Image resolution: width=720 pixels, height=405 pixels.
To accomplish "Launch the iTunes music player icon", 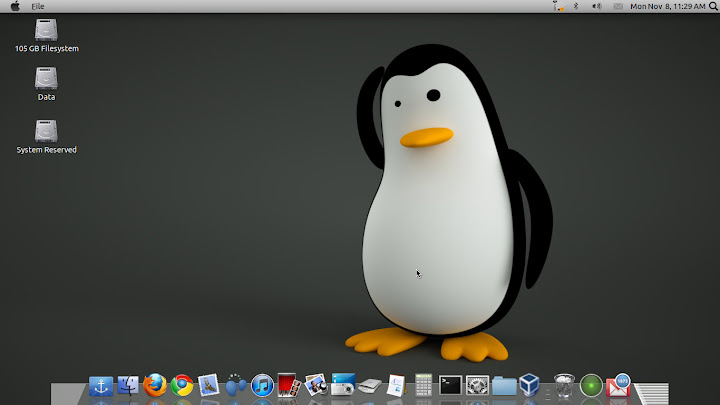I will click(262, 385).
